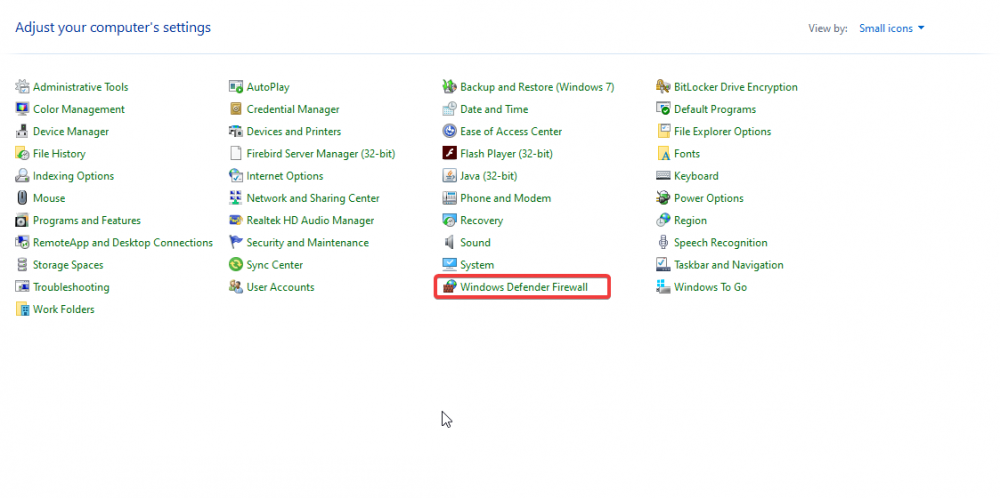
Task: Click the Power Options icon
Action: point(663,198)
